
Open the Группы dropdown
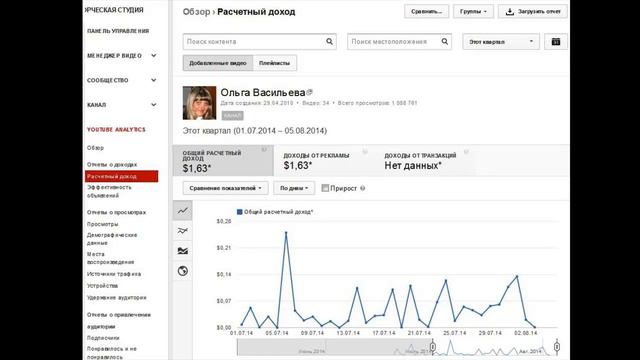coord(473,11)
